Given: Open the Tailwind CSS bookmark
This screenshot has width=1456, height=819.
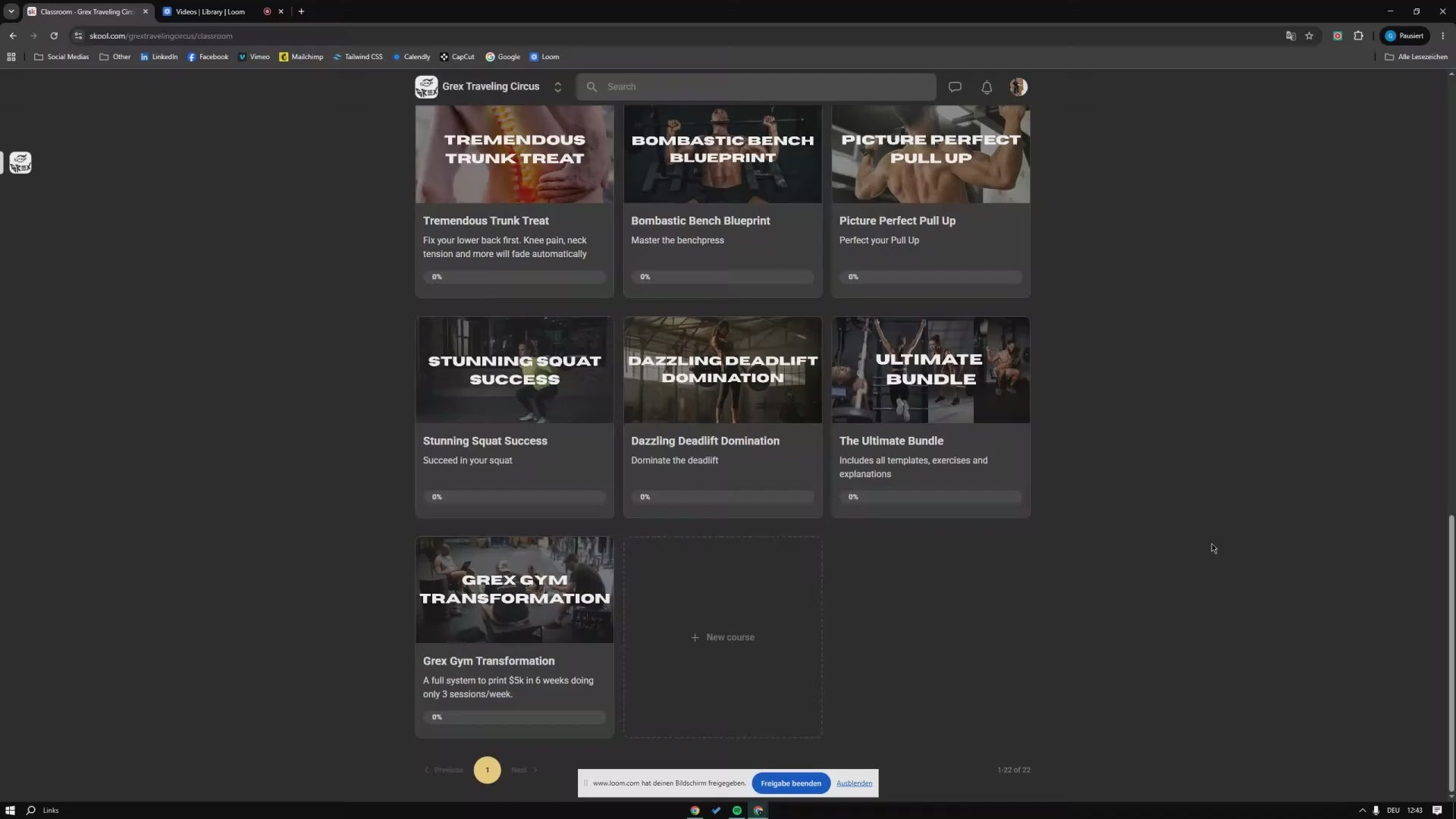Looking at the screenshot, I should [357, 57].
